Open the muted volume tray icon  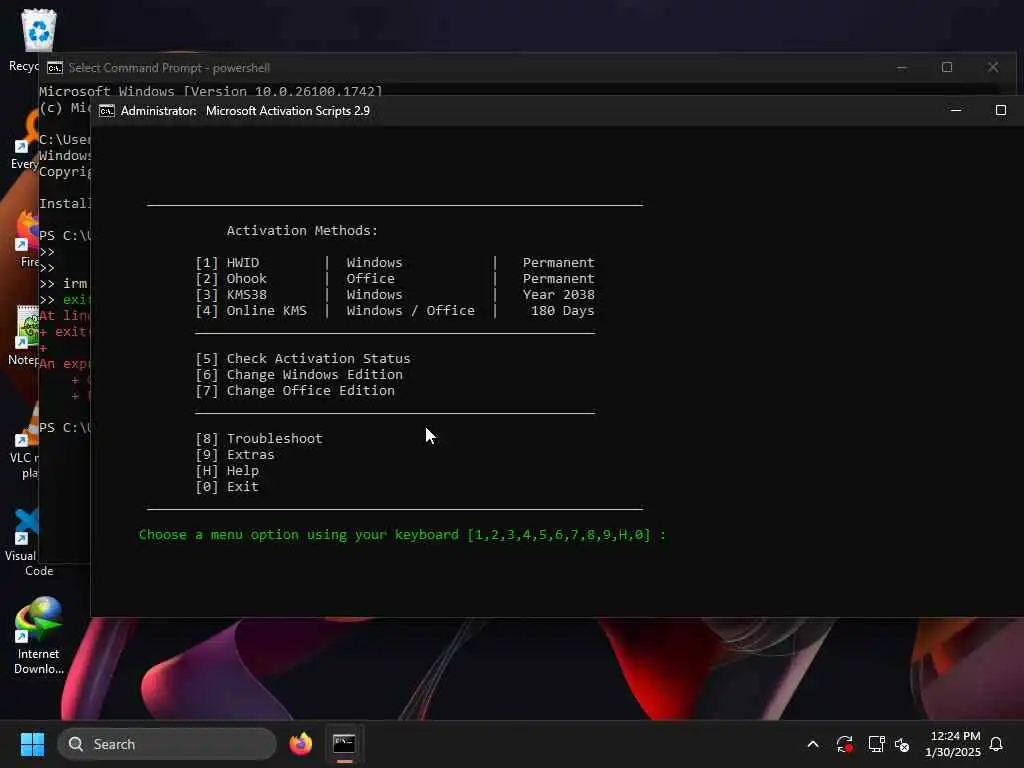coord(903,744)
